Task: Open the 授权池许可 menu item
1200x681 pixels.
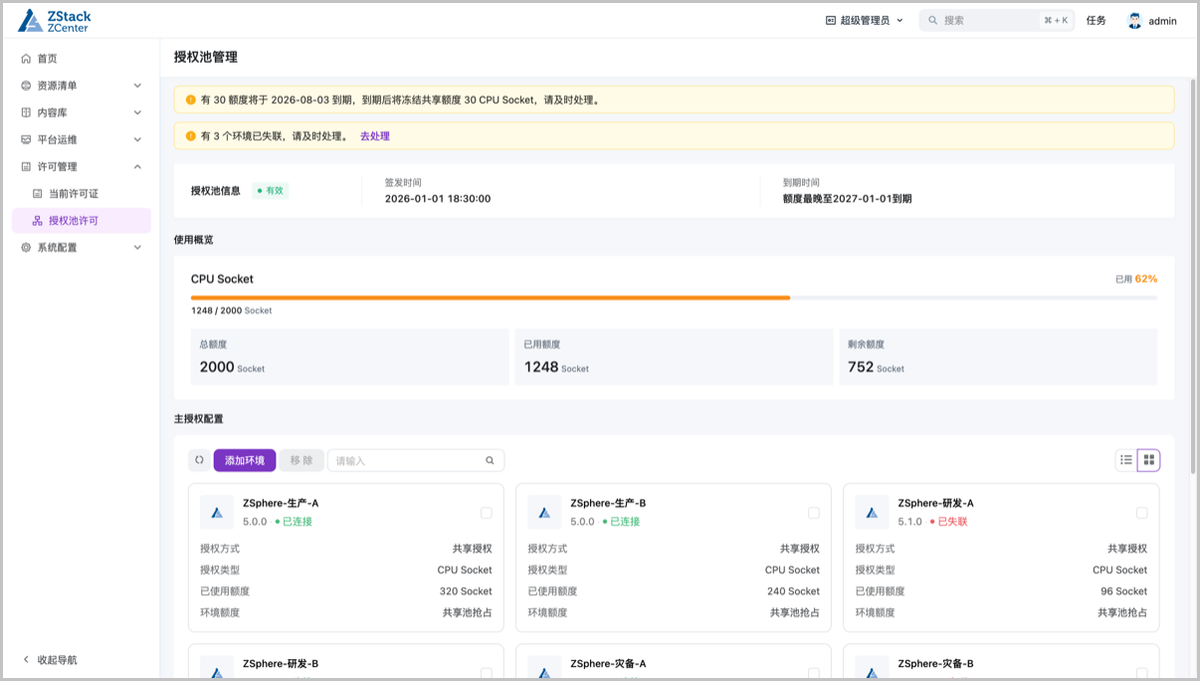Action: (81, 221)
